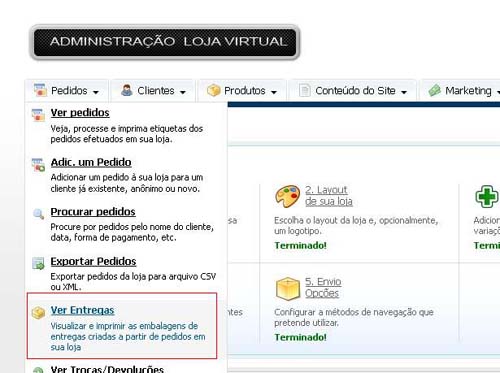
Task: Select Adic. um Pedido menu entry
Action: 91,162
